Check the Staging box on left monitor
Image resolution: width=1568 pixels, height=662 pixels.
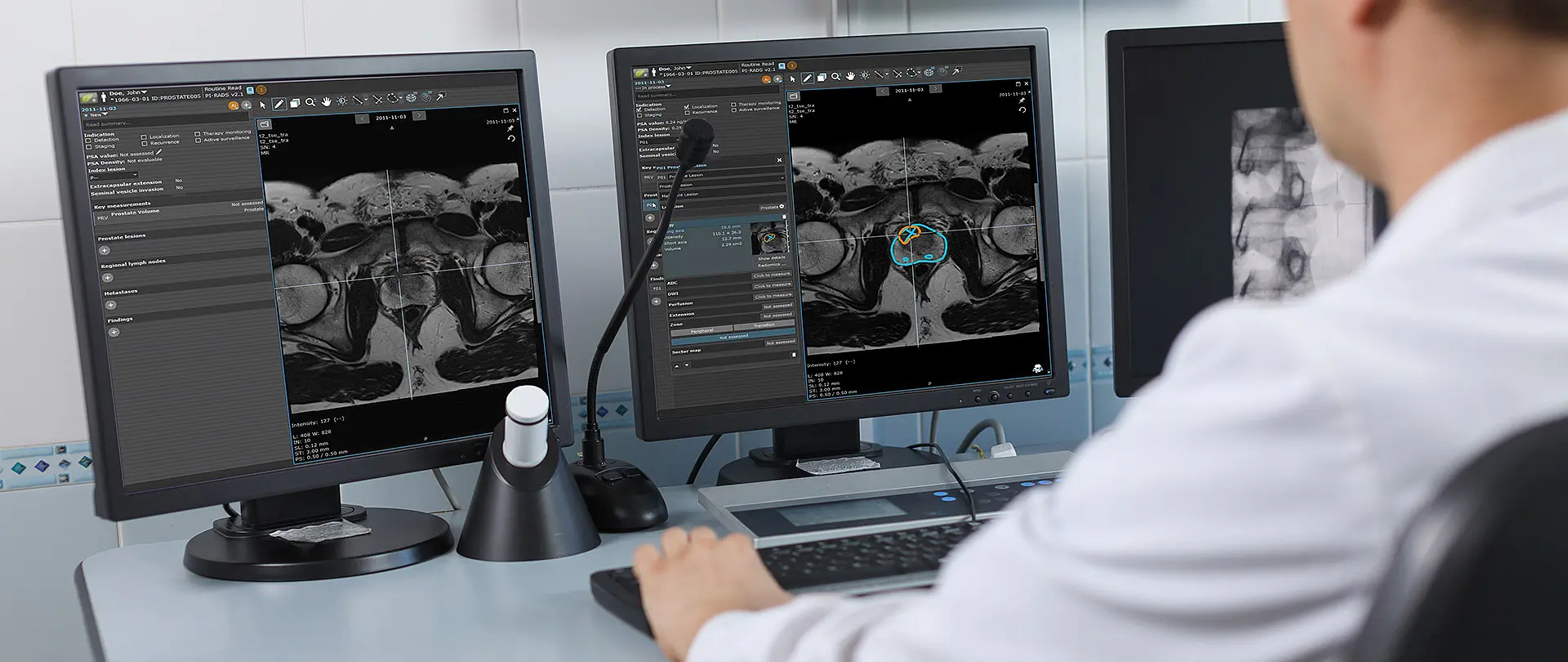[88, 147]
